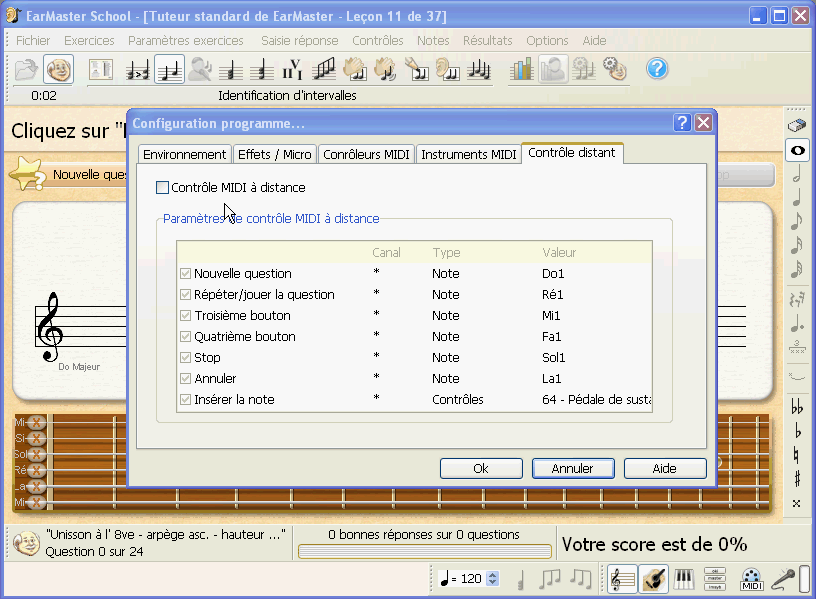This screenshot has width=816, height=599.
Task: Switch to Effets / Micro tab
Action: [274, 155]
